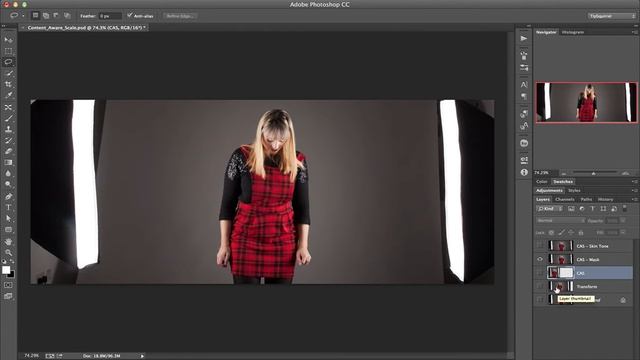This screenshot has height=360, width=640.
Task: Choose Intersect with Selection mode
Action: [x=67, y=16]
